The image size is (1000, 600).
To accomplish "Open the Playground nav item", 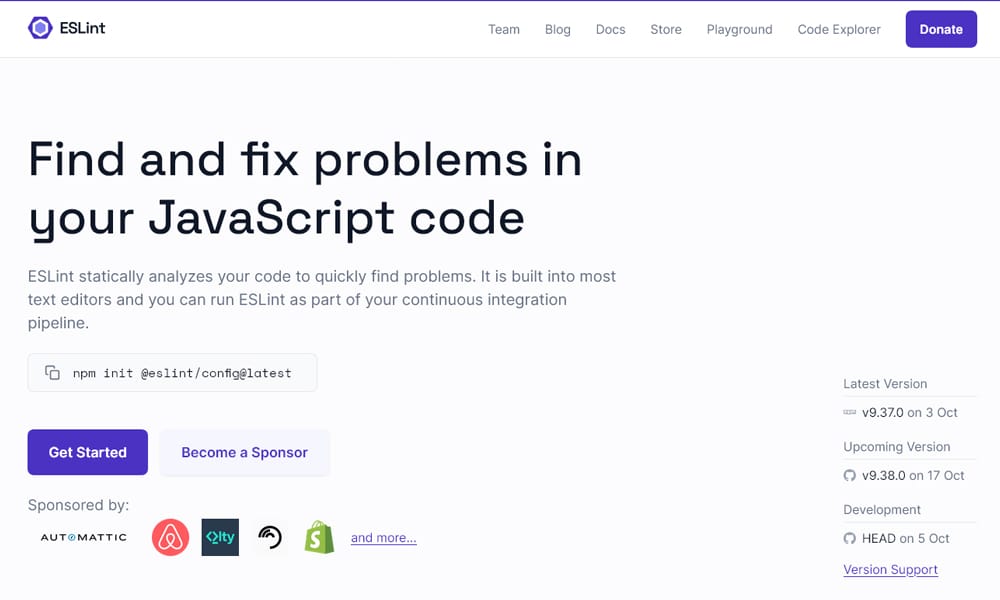I will coord(739,29).
